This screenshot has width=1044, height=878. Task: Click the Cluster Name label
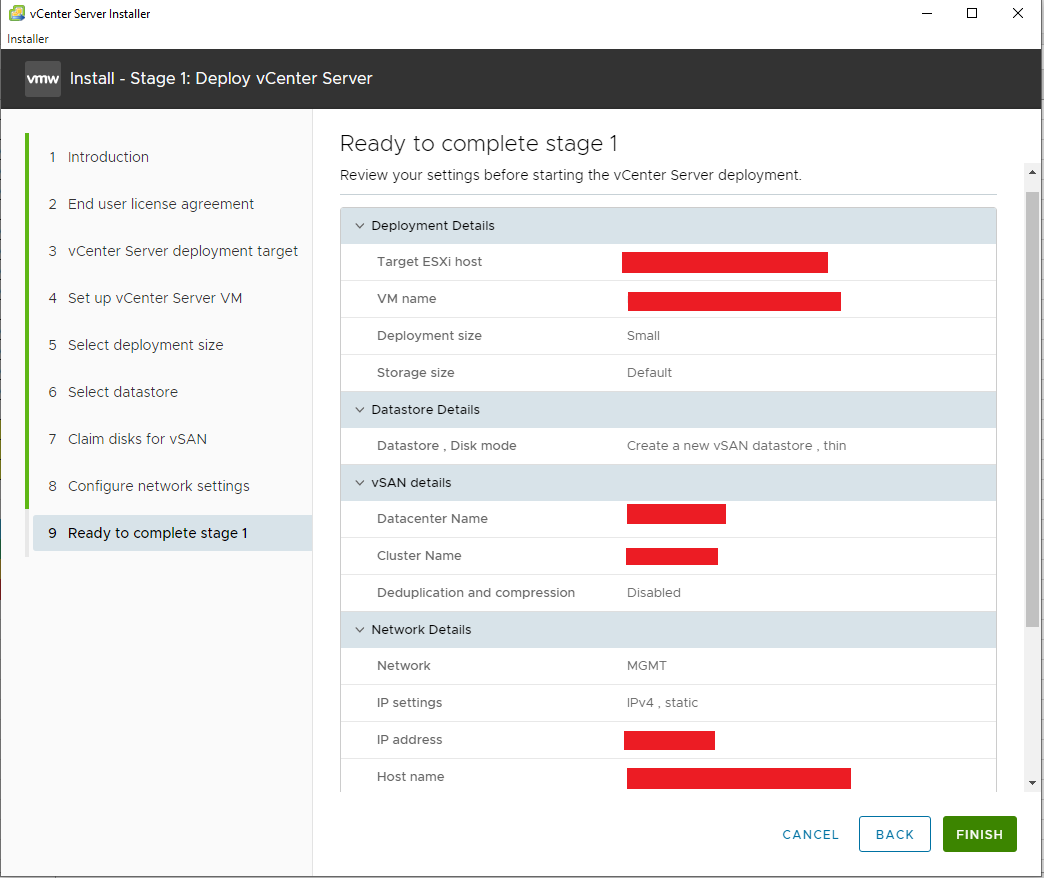[x=419, y=556]
